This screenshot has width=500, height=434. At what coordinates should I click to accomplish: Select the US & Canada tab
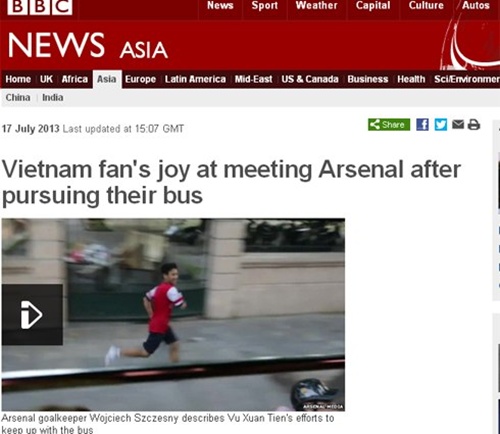(310, 79)
